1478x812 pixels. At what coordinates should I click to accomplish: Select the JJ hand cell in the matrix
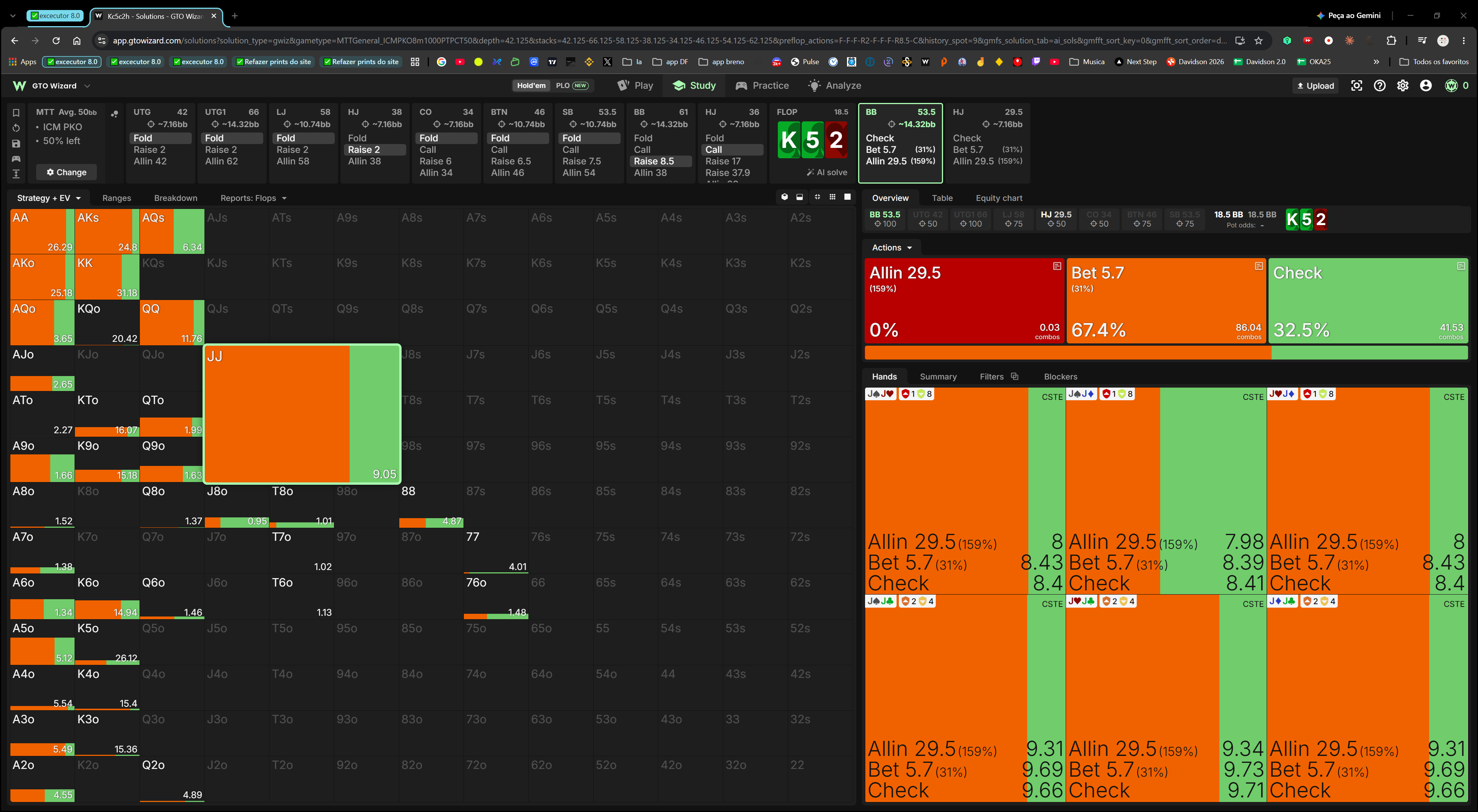(302, 413)
